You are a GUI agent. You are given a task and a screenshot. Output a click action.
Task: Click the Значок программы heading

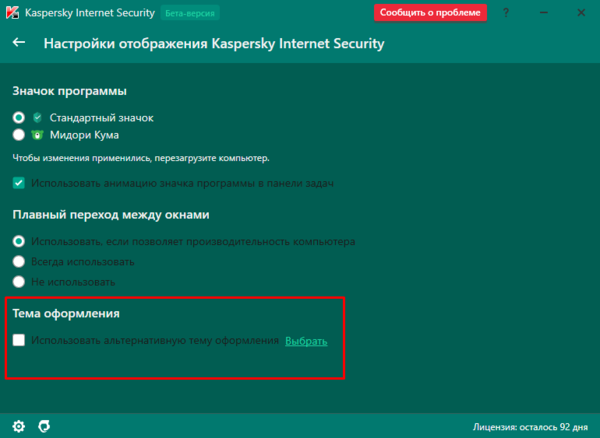(70, 91)
